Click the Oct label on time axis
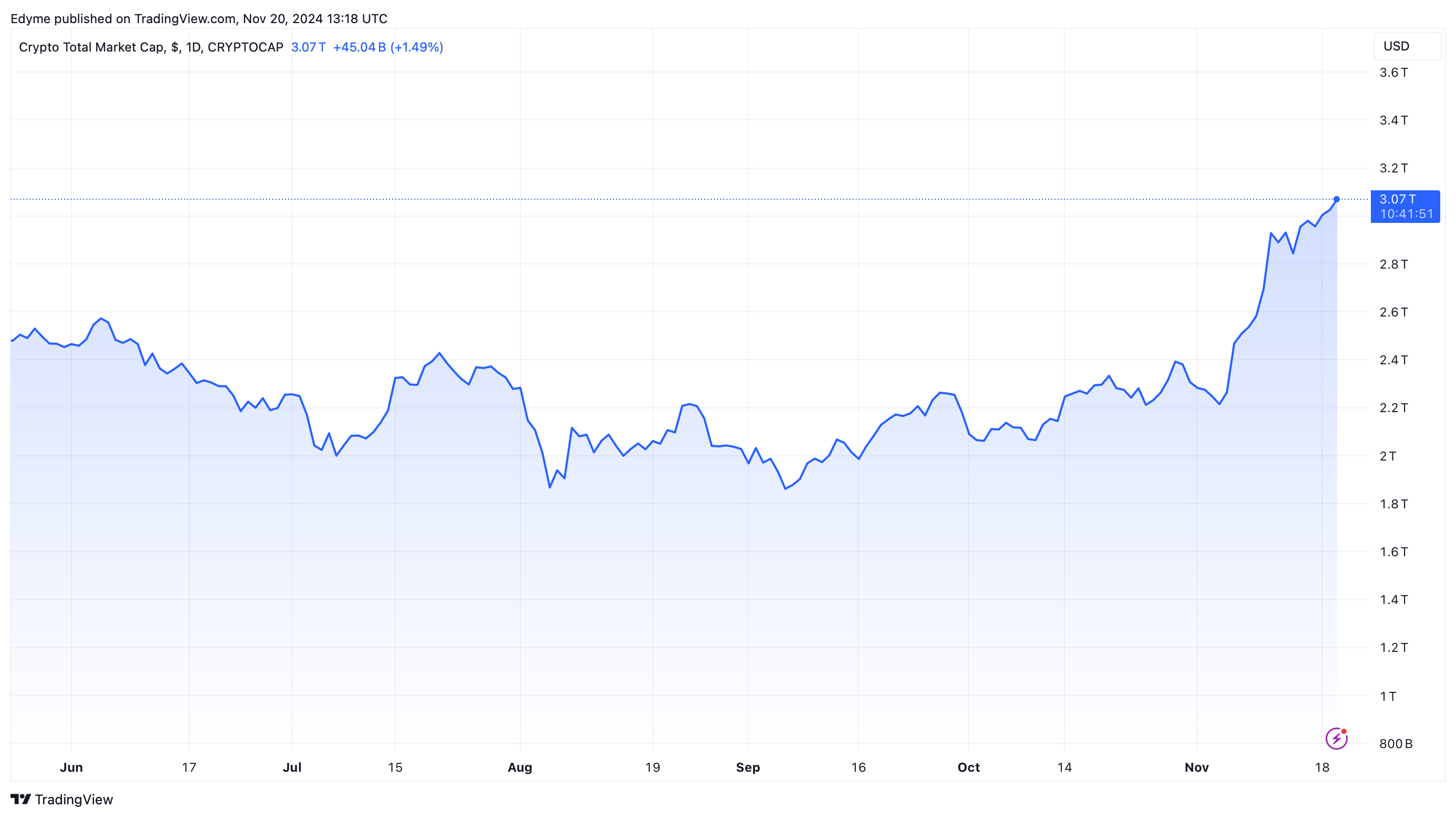This screenshot has width=1456, height=818. [968, 767]
